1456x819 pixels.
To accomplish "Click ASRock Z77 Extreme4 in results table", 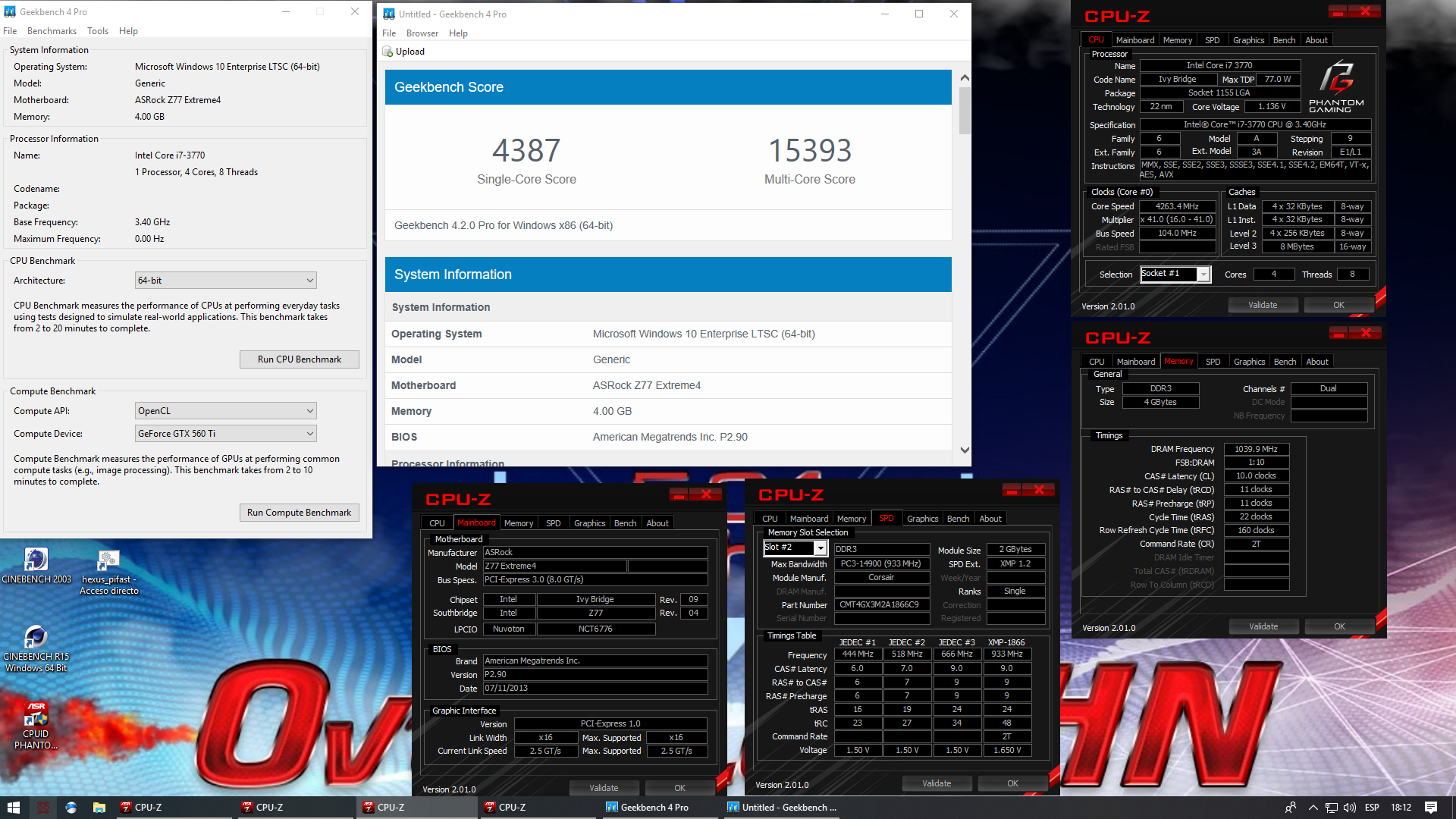I will point(646,385).
